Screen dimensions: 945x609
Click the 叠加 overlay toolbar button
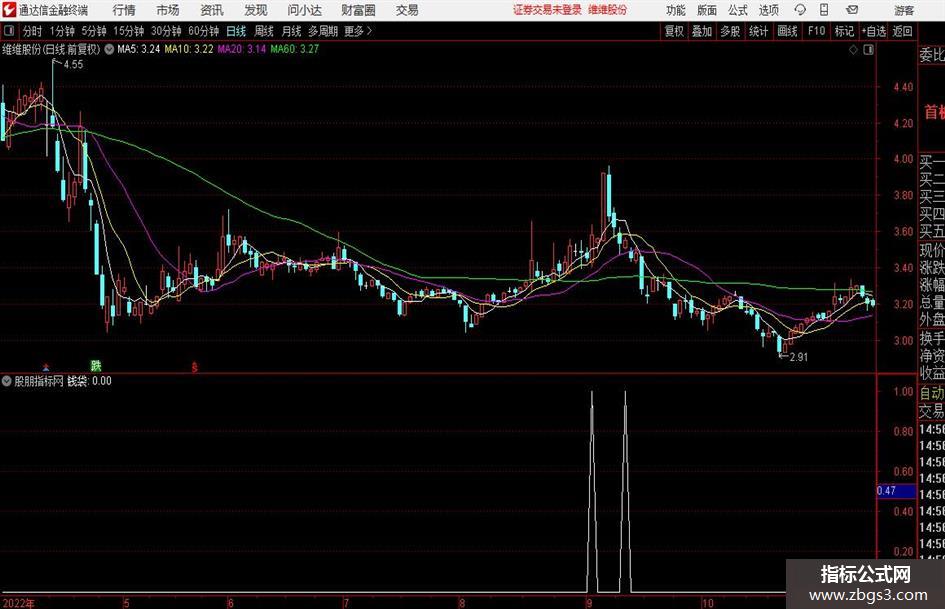pos(702,31)
